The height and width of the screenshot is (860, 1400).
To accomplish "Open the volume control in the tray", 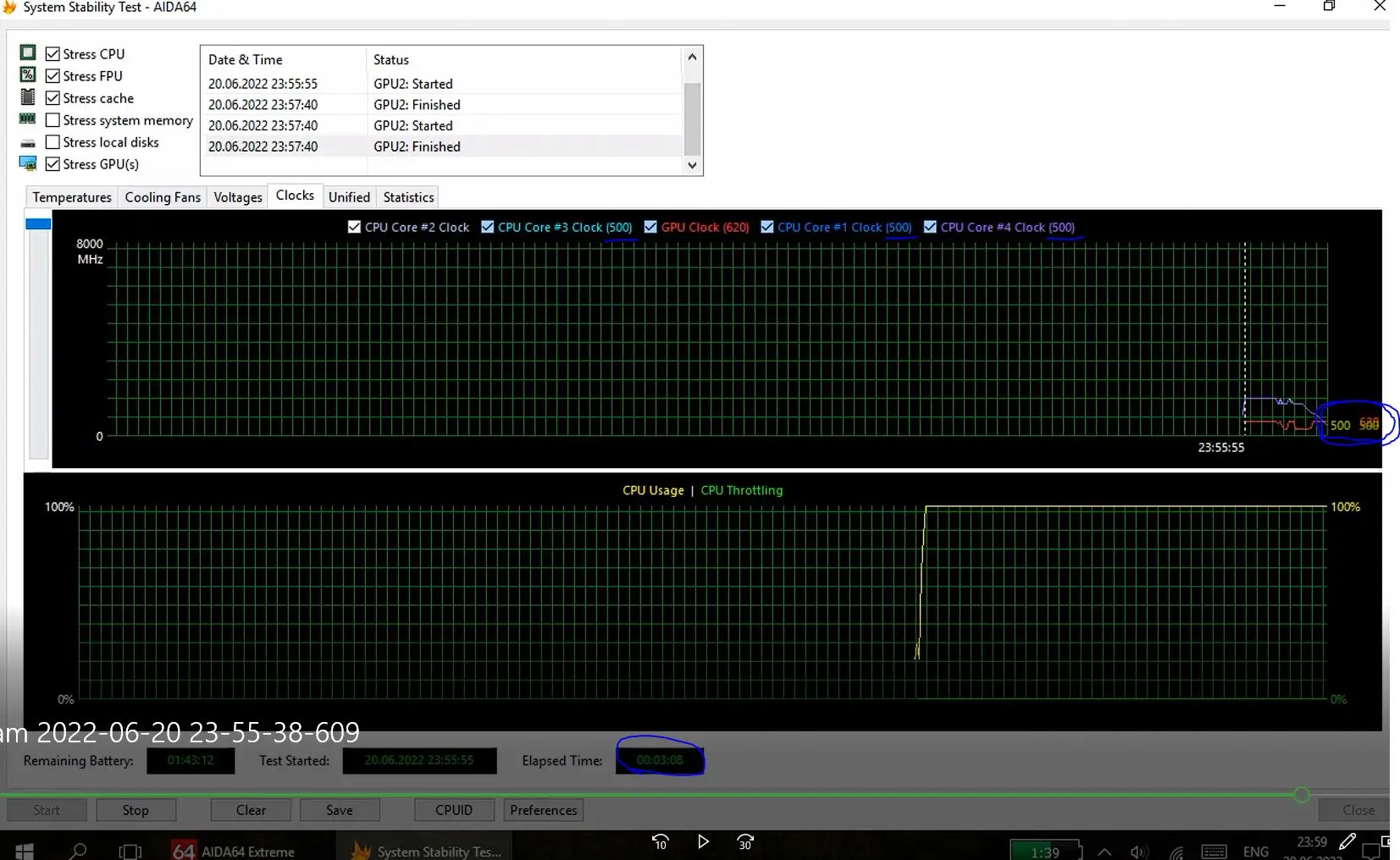I will click(1139, 852).
